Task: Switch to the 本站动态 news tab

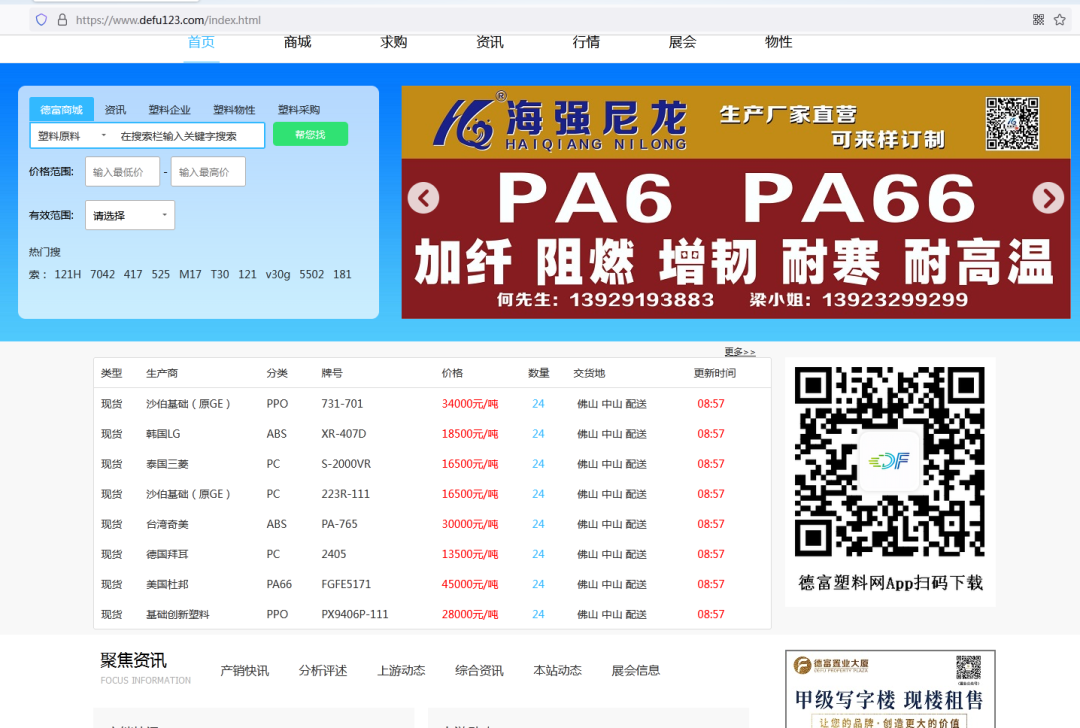Action: tap(557, 670)
